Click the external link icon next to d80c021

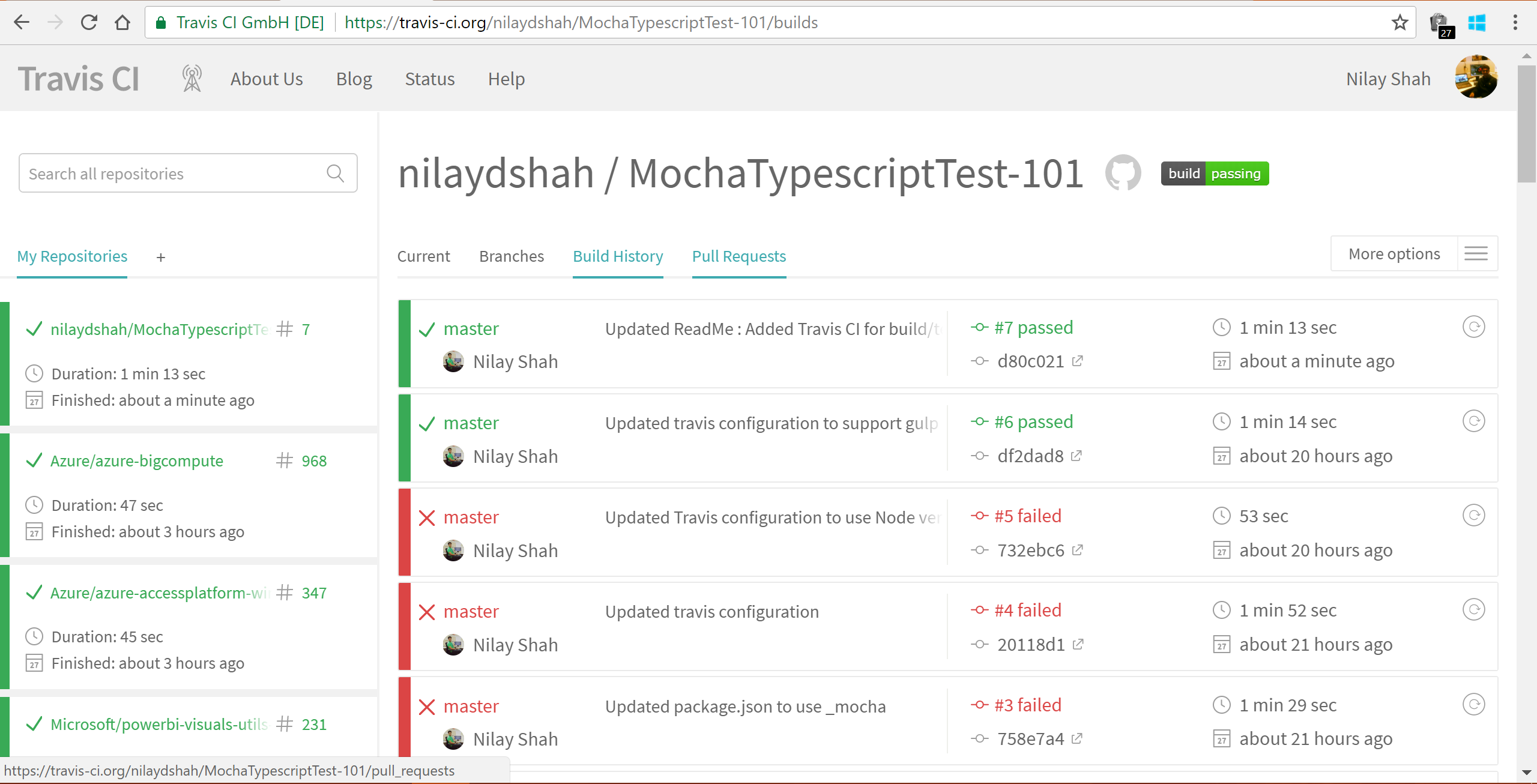1078,361
